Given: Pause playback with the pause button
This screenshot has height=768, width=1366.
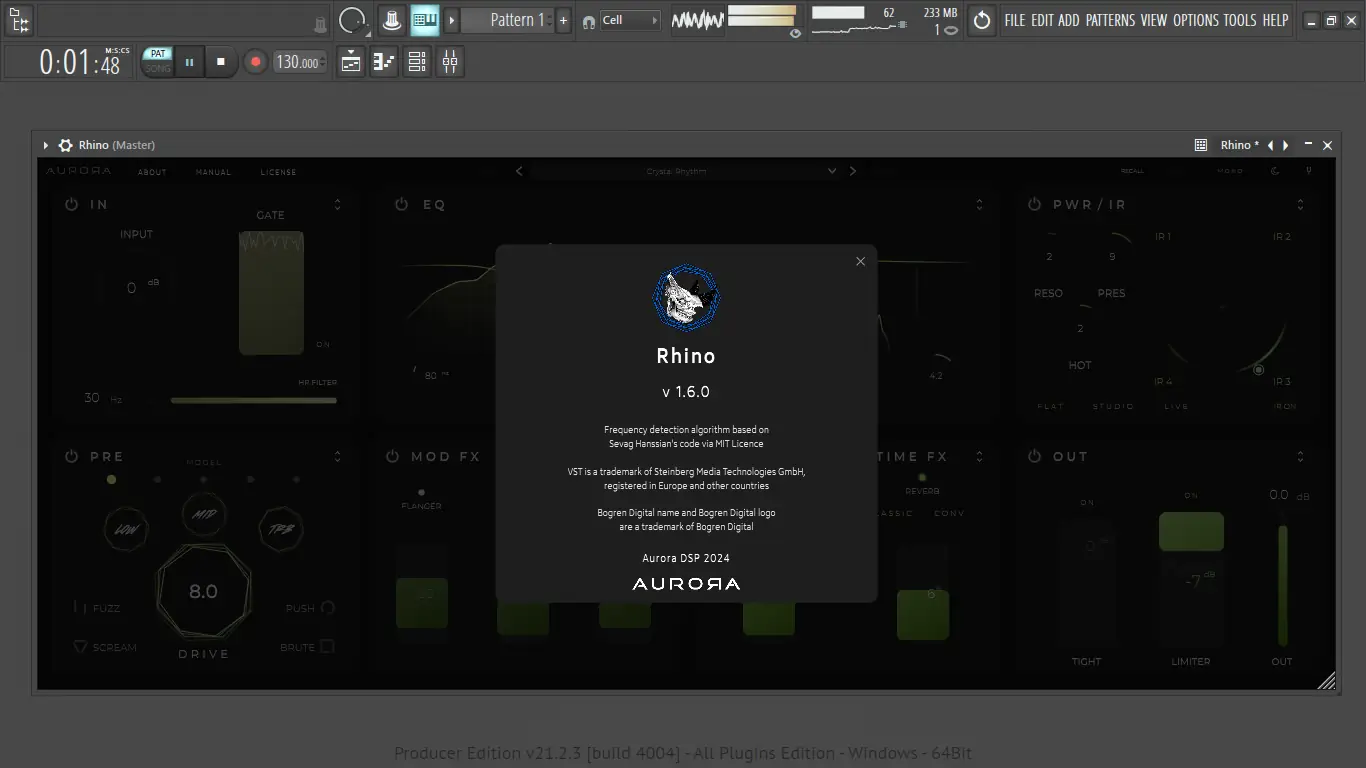Looking at the screenshot, I should (x=189, y=62).
